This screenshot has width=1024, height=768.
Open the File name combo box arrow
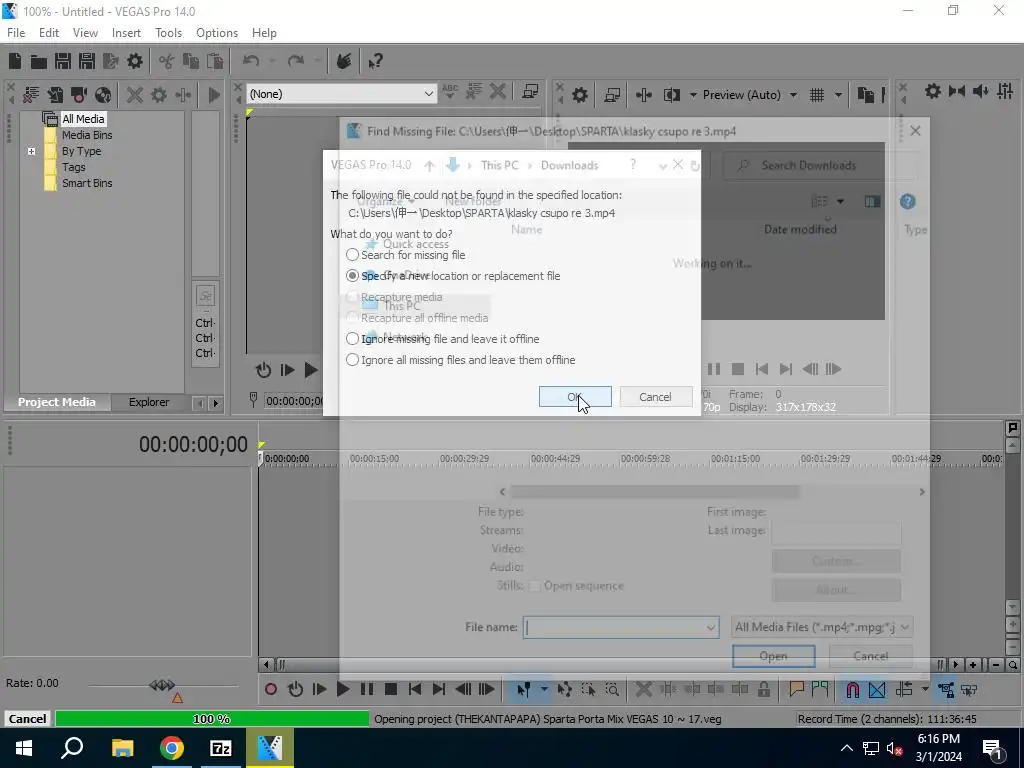(x=710, y=628)
